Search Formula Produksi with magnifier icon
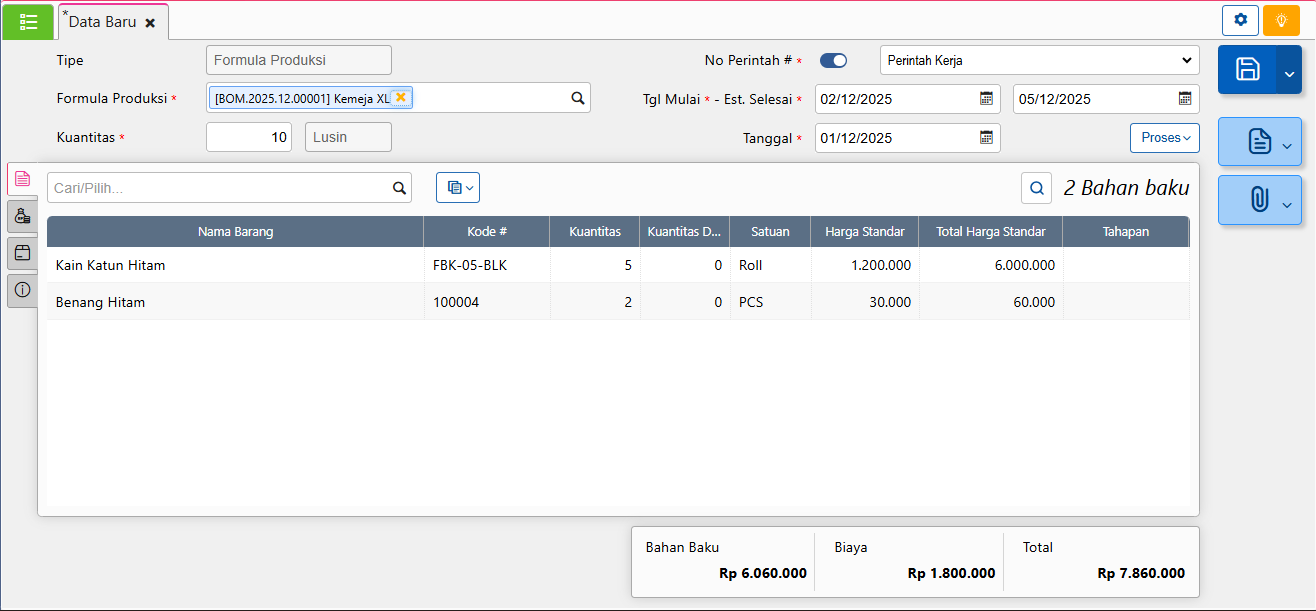This screenshot has height=611, width=1316. (x=577, y=98)
